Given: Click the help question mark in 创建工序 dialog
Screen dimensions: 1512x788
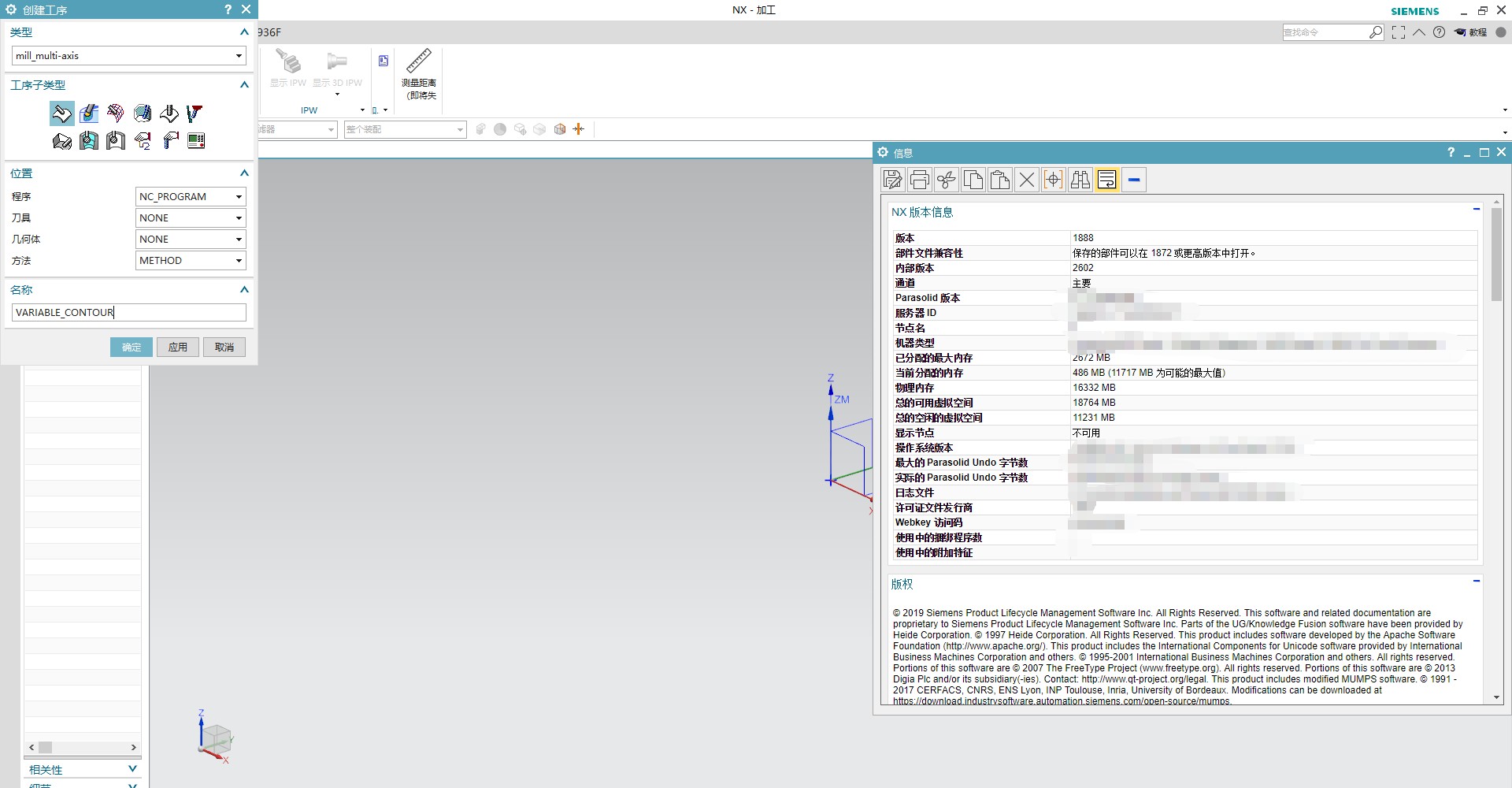Looking at the screenshot, I should (228, 9).
